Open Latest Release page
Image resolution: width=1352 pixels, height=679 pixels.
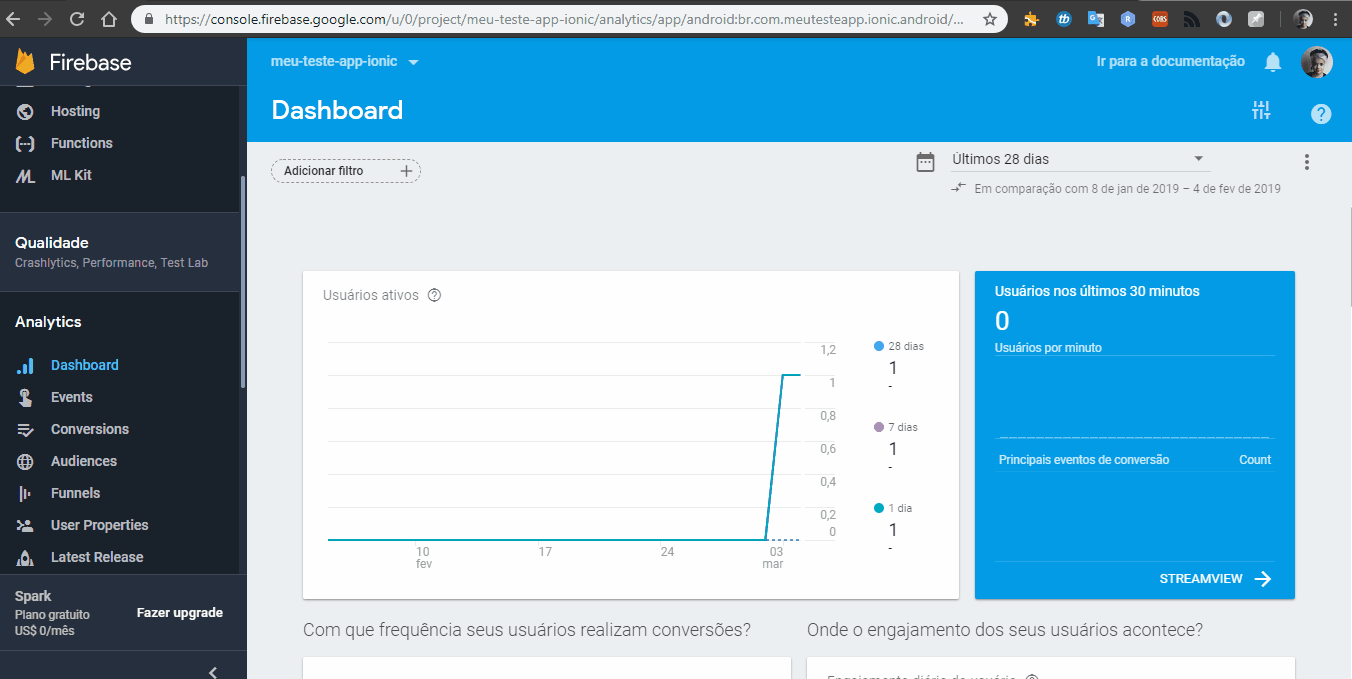pos(97,557)
